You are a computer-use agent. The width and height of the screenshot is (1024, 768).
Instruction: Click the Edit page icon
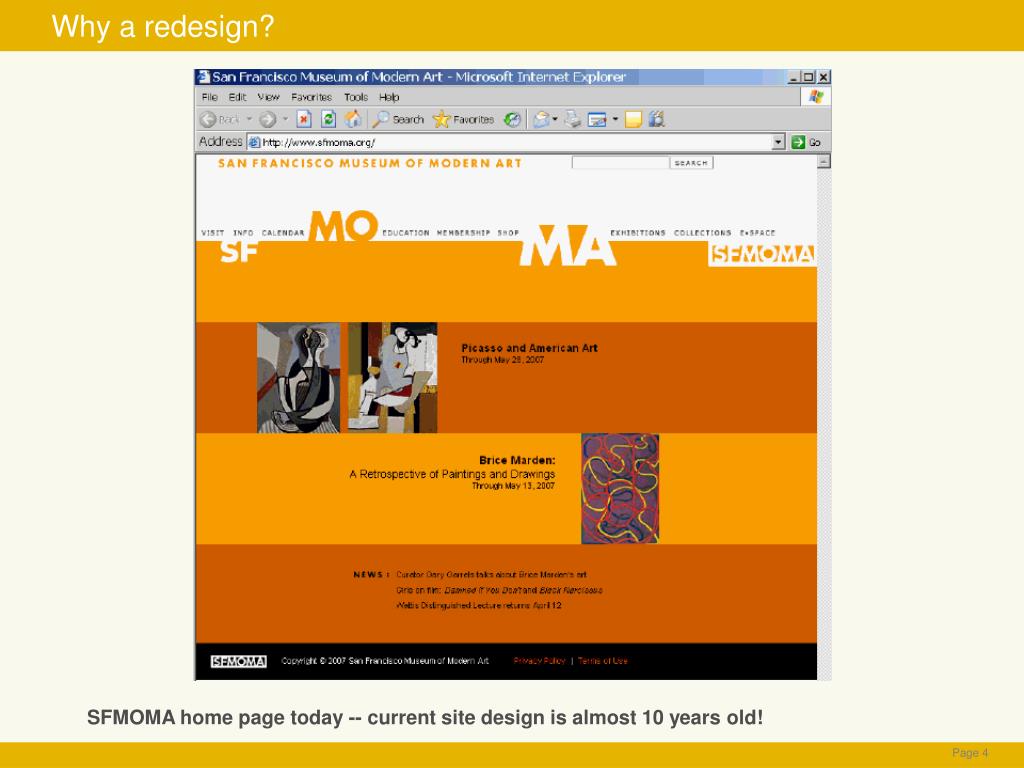pos(597,120)
